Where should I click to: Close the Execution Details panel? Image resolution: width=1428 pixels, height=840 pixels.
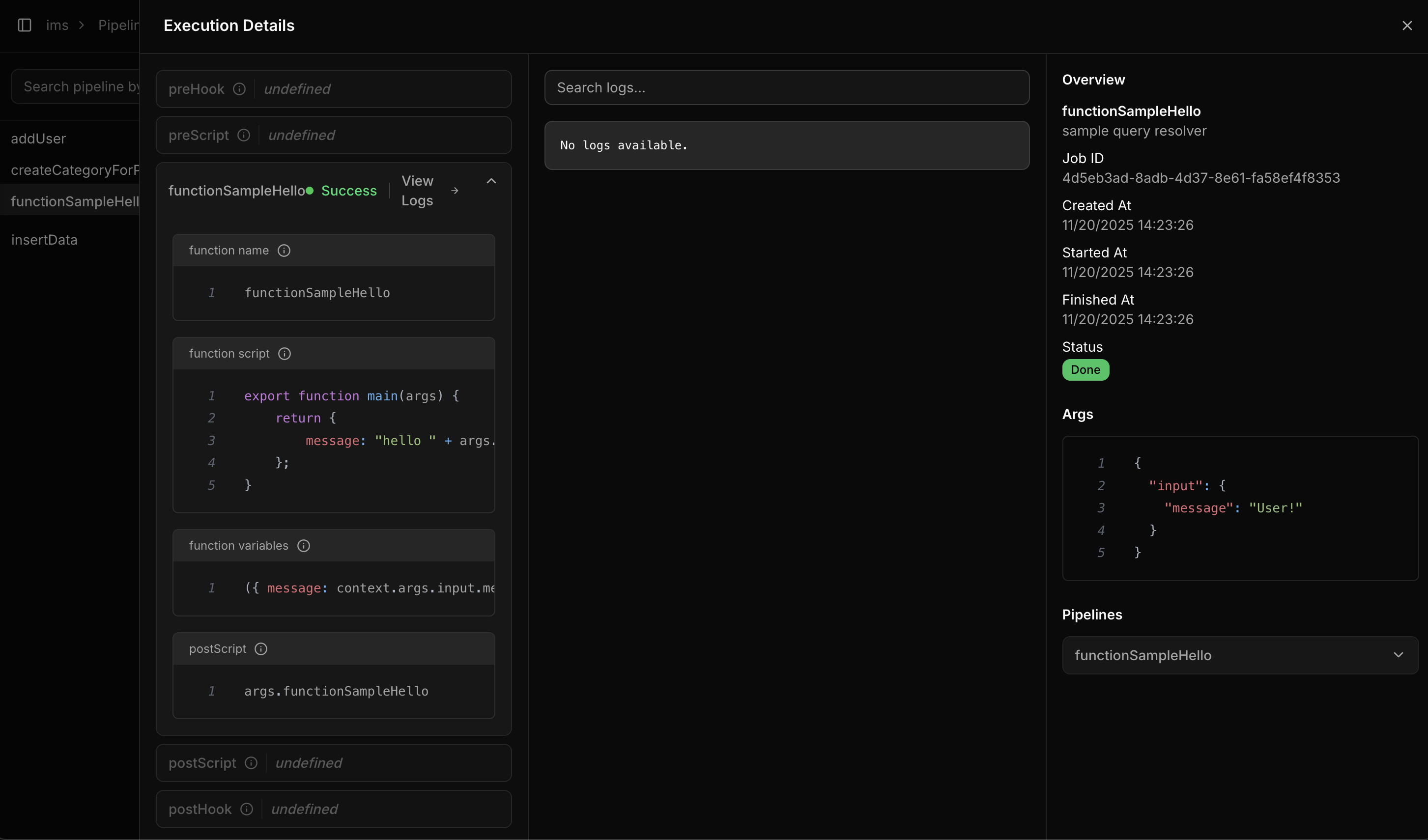[x=1407, y=25]
